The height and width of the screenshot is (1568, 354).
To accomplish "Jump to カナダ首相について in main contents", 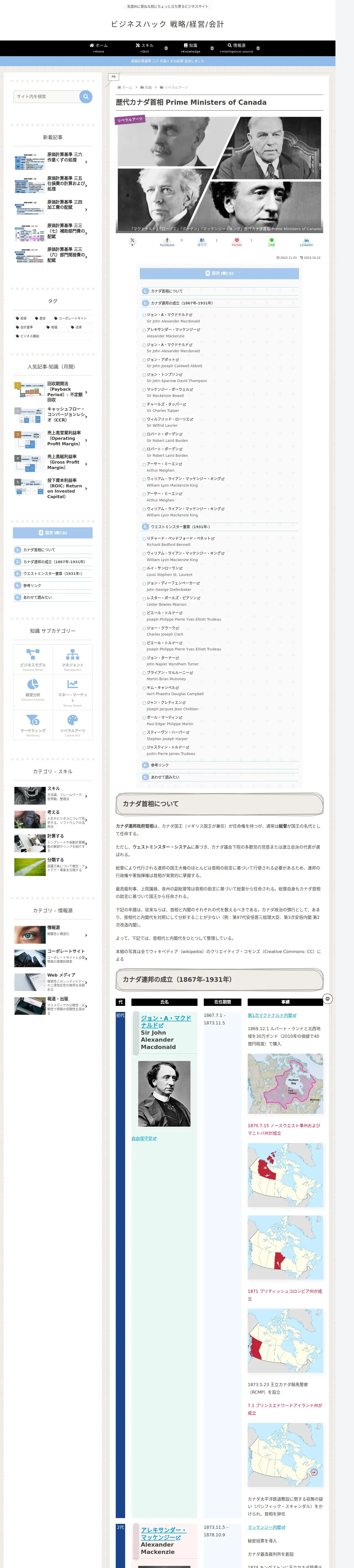I will point(167,291).
